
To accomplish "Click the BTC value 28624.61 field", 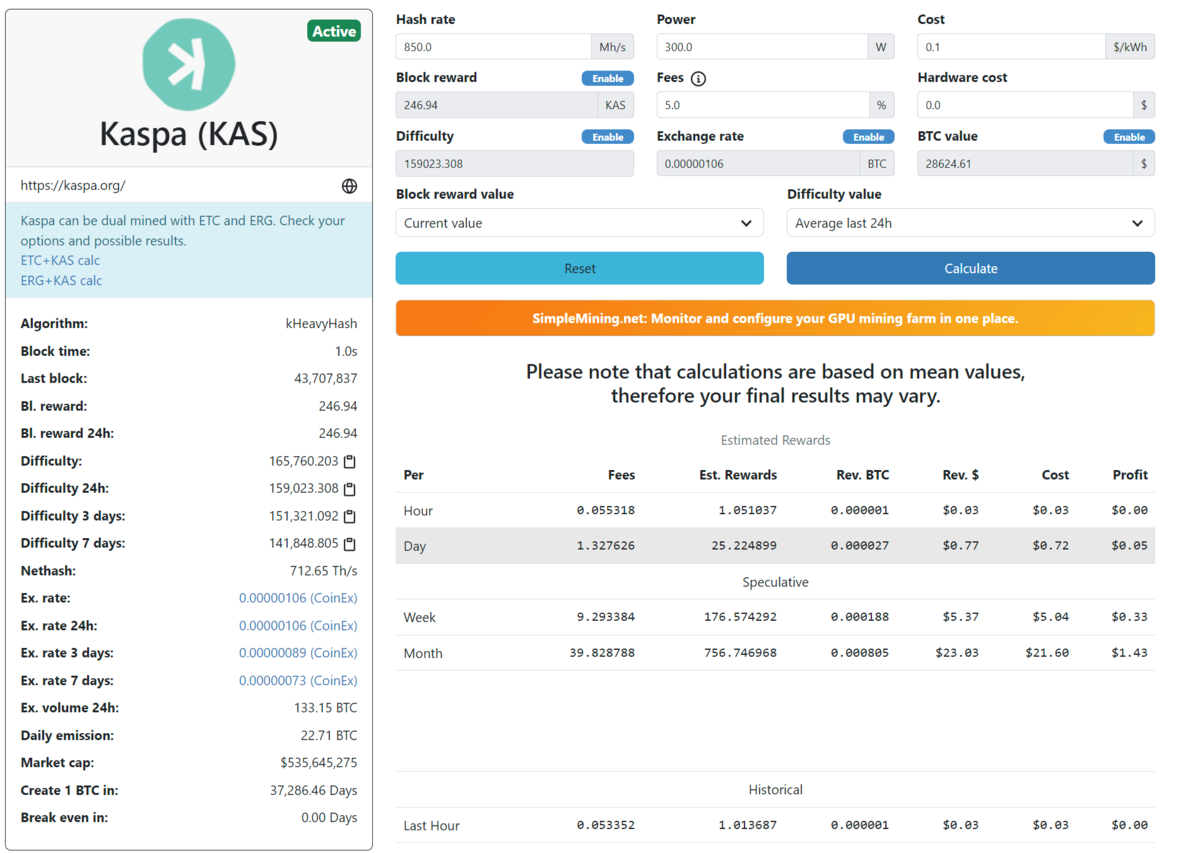I will (x=1025, y=163).
